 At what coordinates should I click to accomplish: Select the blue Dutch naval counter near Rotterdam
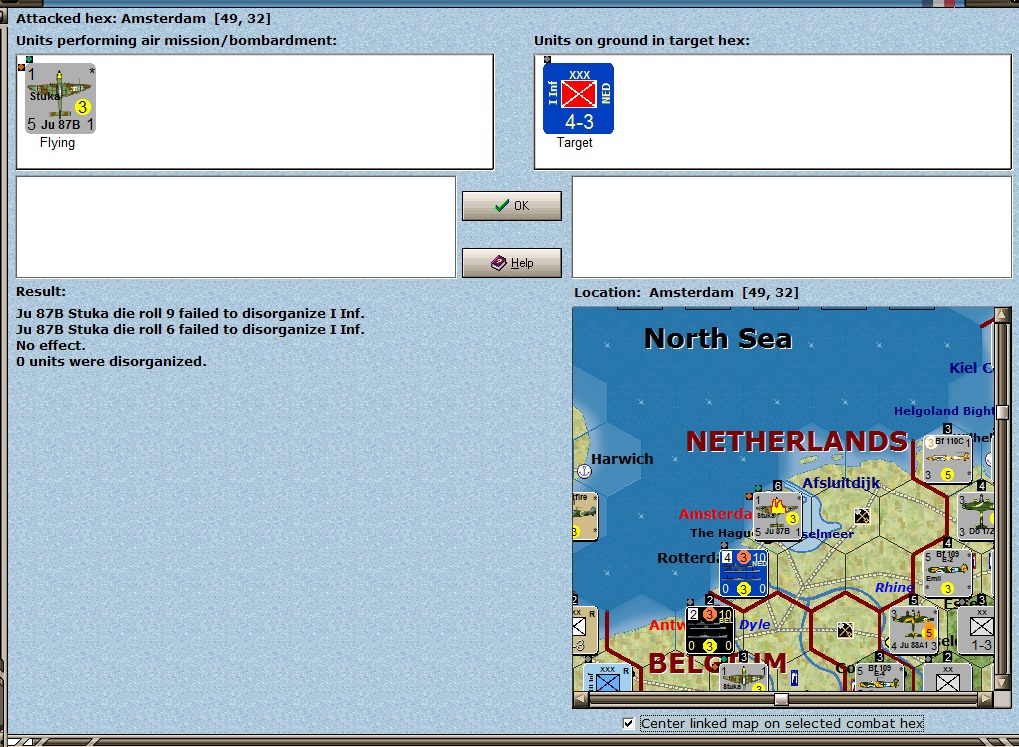click(743, 573)
